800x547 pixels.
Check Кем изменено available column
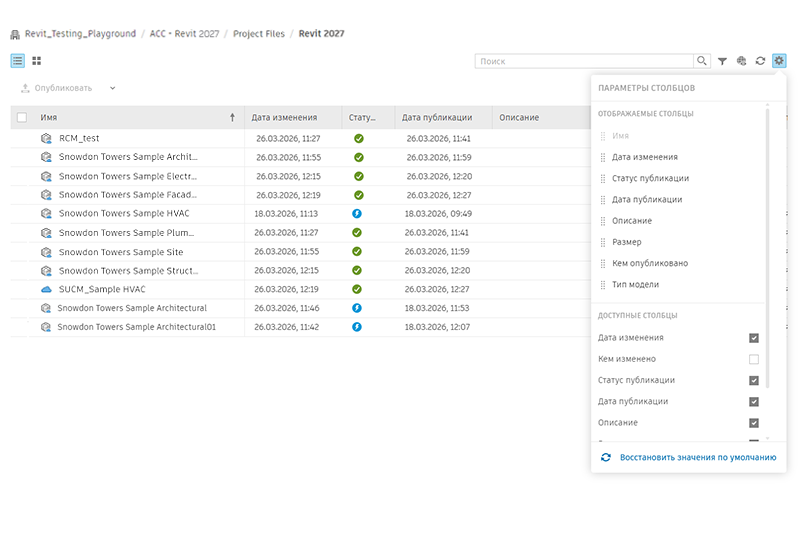pyautogui.click(x=754, y=359)
